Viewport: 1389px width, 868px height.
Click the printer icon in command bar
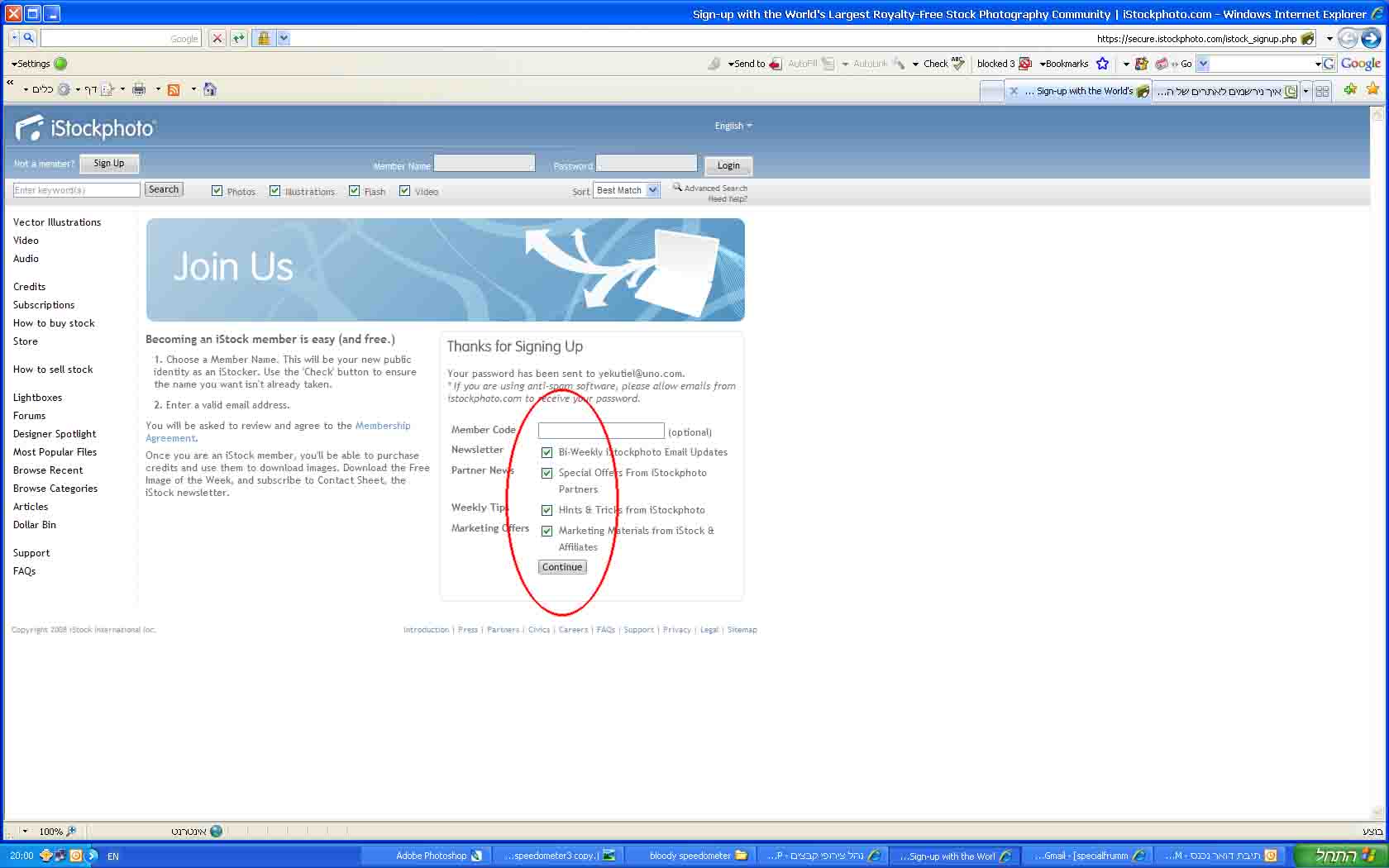tap(139, 89)
